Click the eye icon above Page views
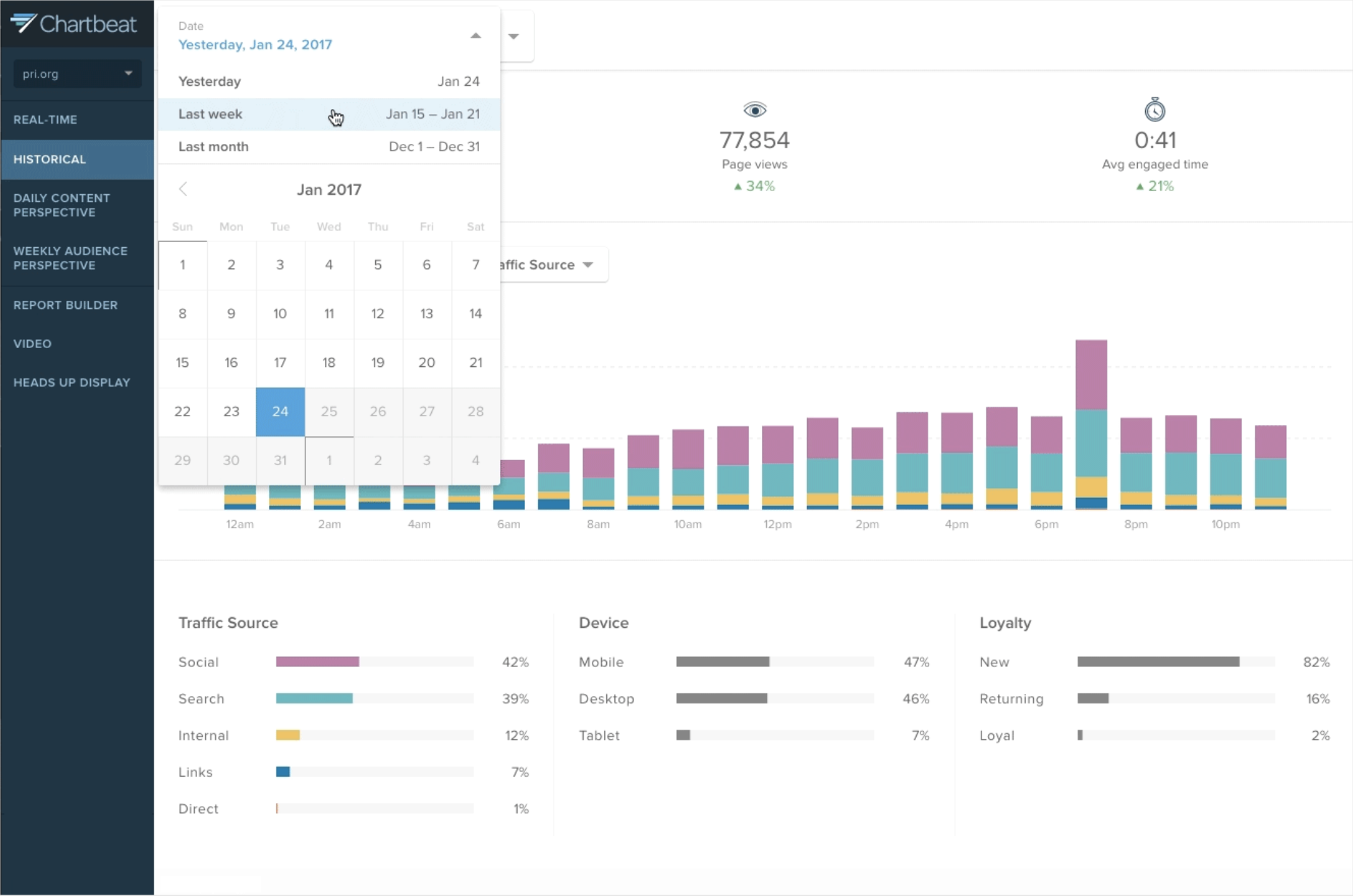This screenshot has width=1353, height=896. 755,110
